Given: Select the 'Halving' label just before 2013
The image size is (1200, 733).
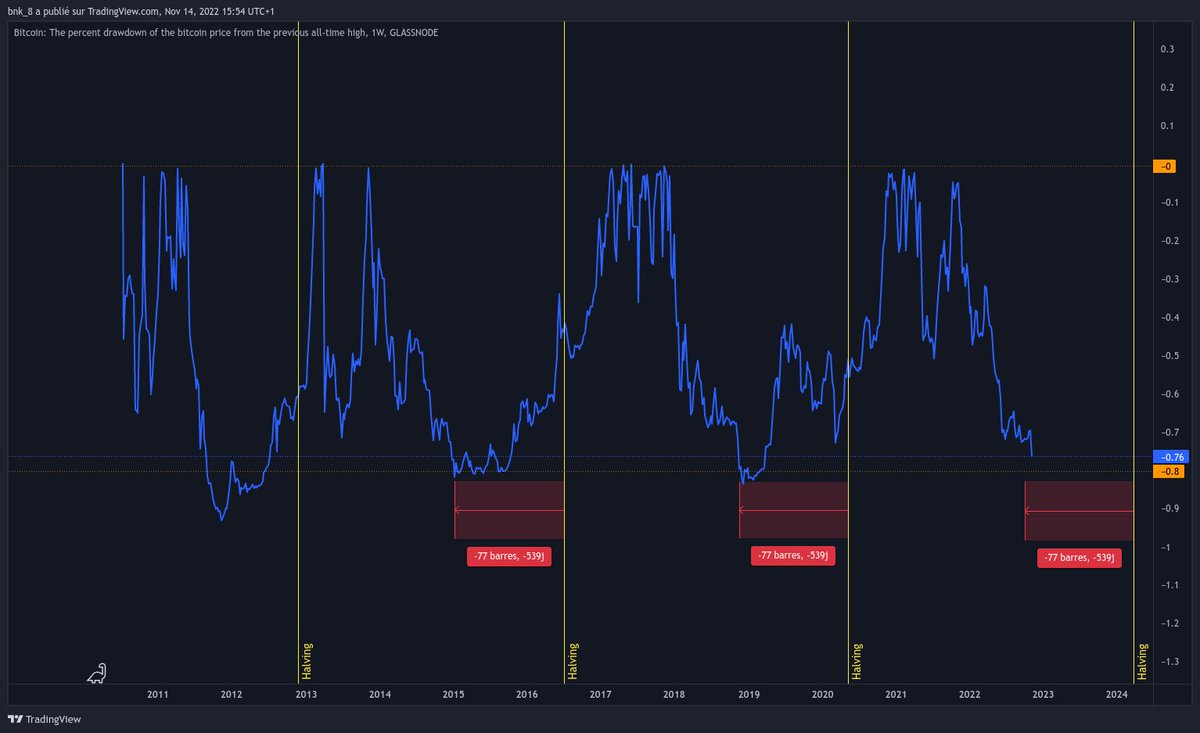Looking at the screenshot, I should [307, 662].
